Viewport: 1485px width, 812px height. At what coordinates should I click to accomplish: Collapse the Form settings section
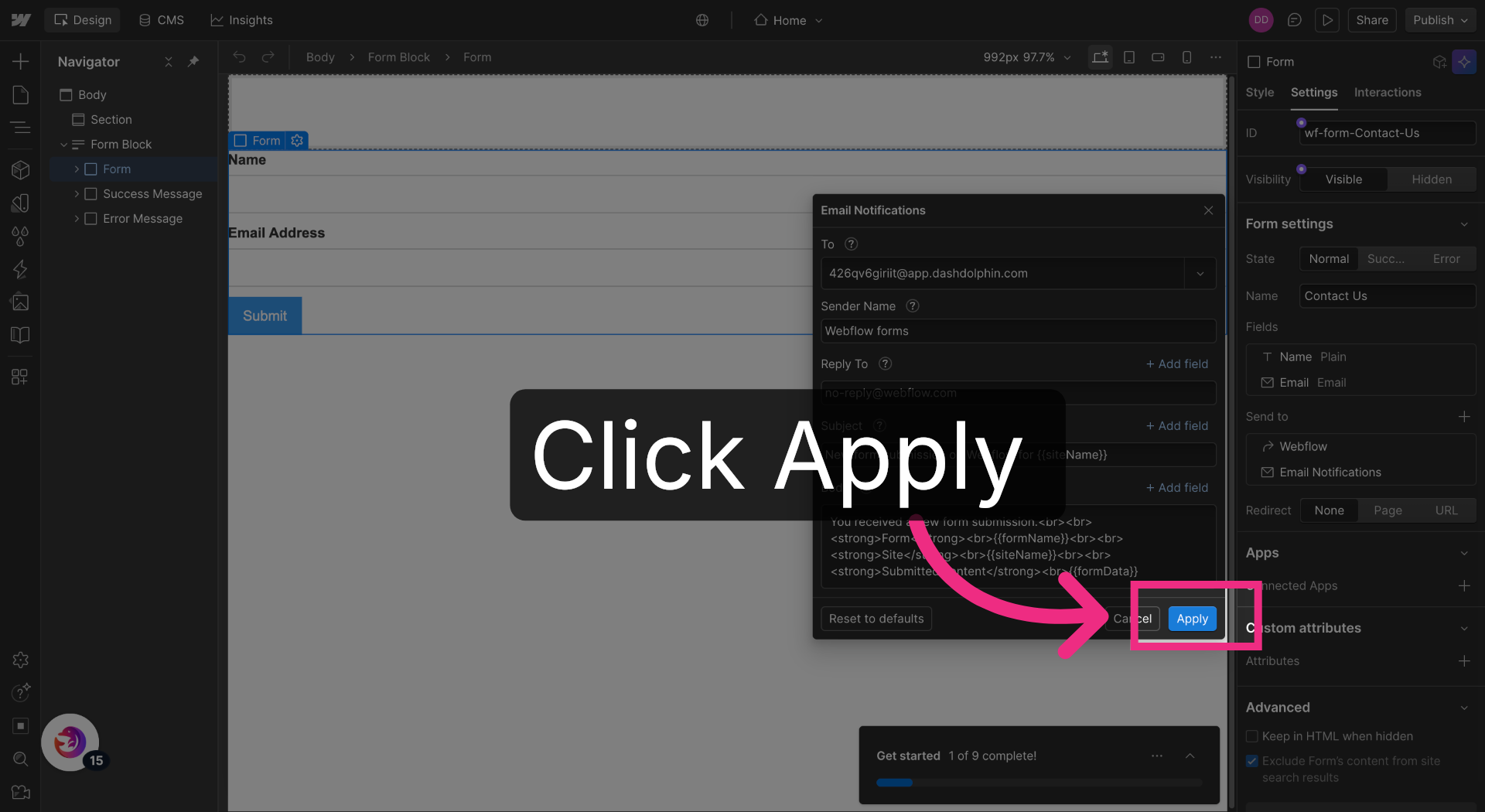pyautogui.click(x=1464, y=224)
